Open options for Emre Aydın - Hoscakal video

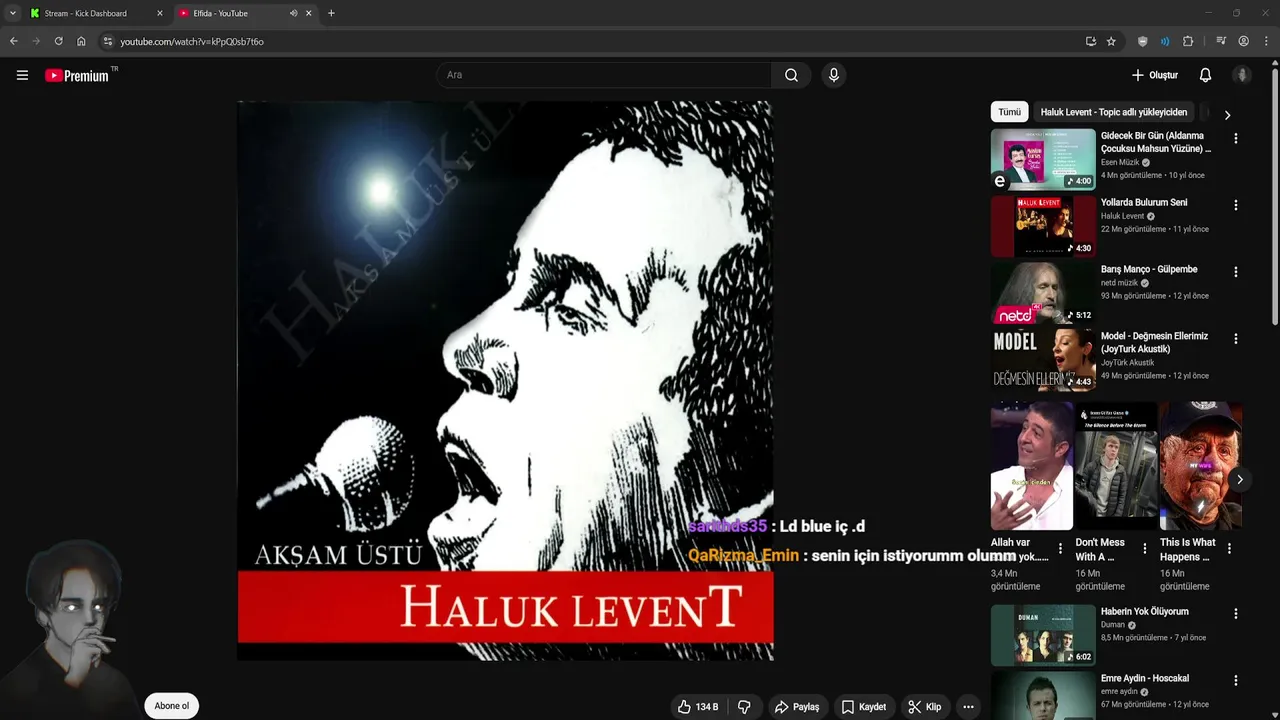tap(1236, 681)
